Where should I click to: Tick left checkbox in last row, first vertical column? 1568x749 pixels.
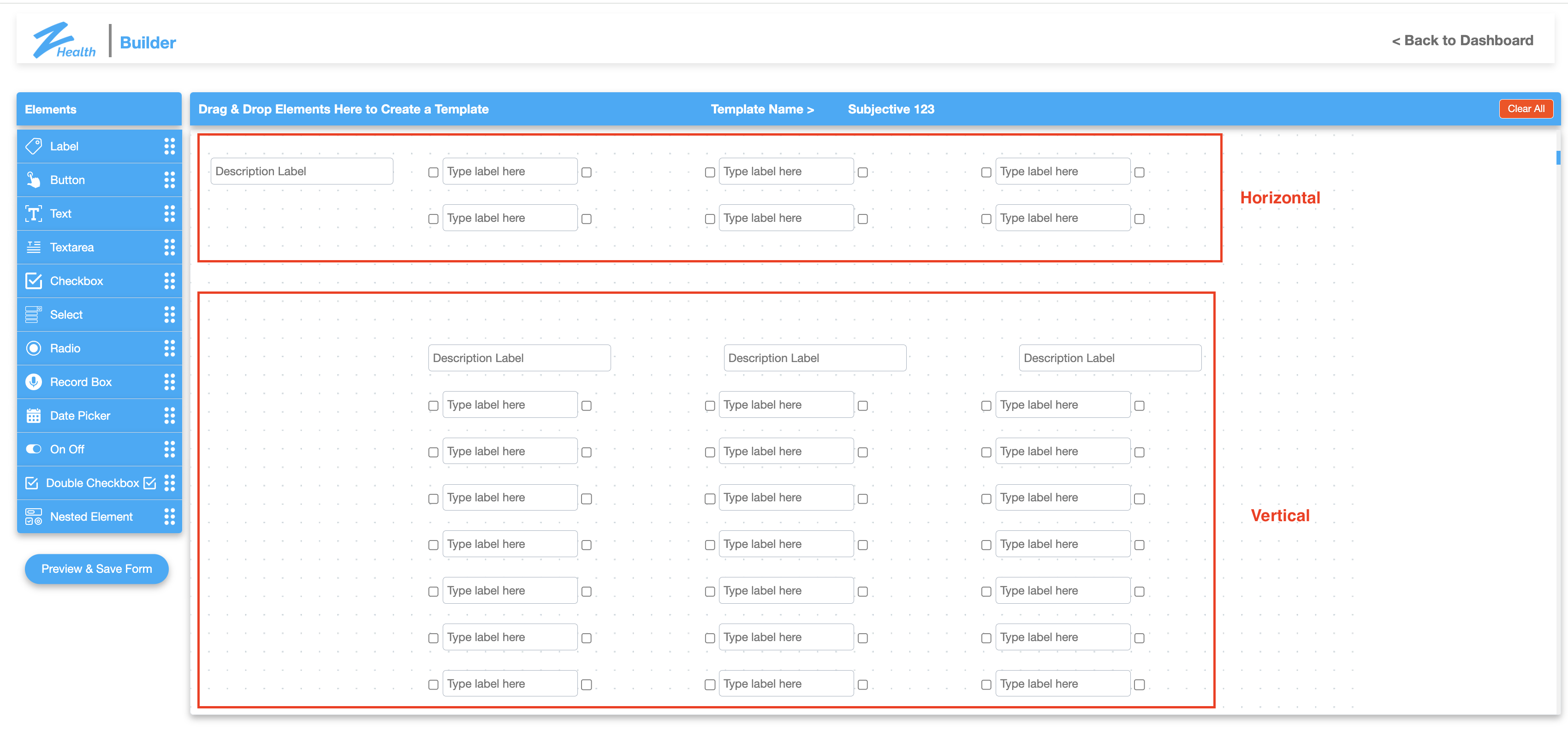pos(433,684)
